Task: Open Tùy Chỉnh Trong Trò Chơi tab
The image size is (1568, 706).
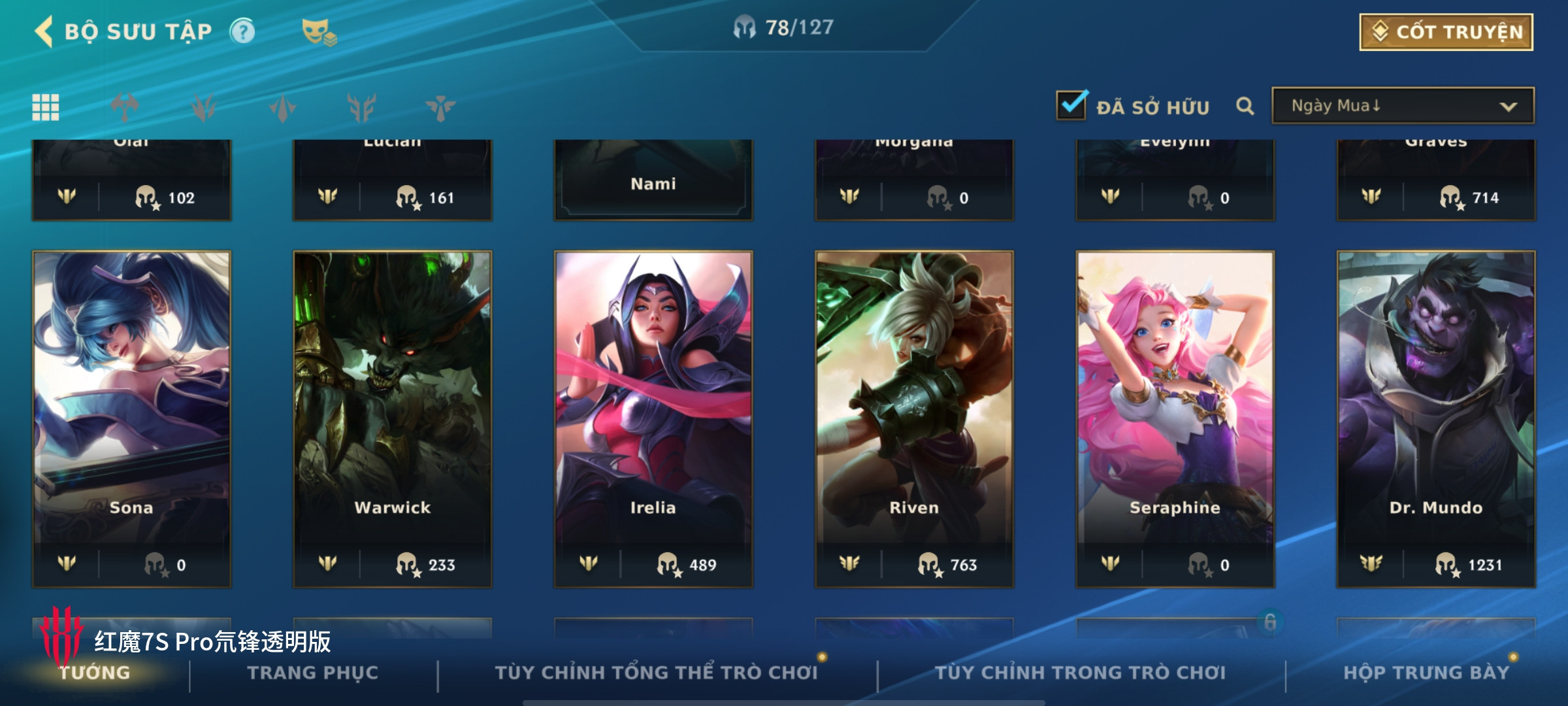Action: tap(1080, 673)
